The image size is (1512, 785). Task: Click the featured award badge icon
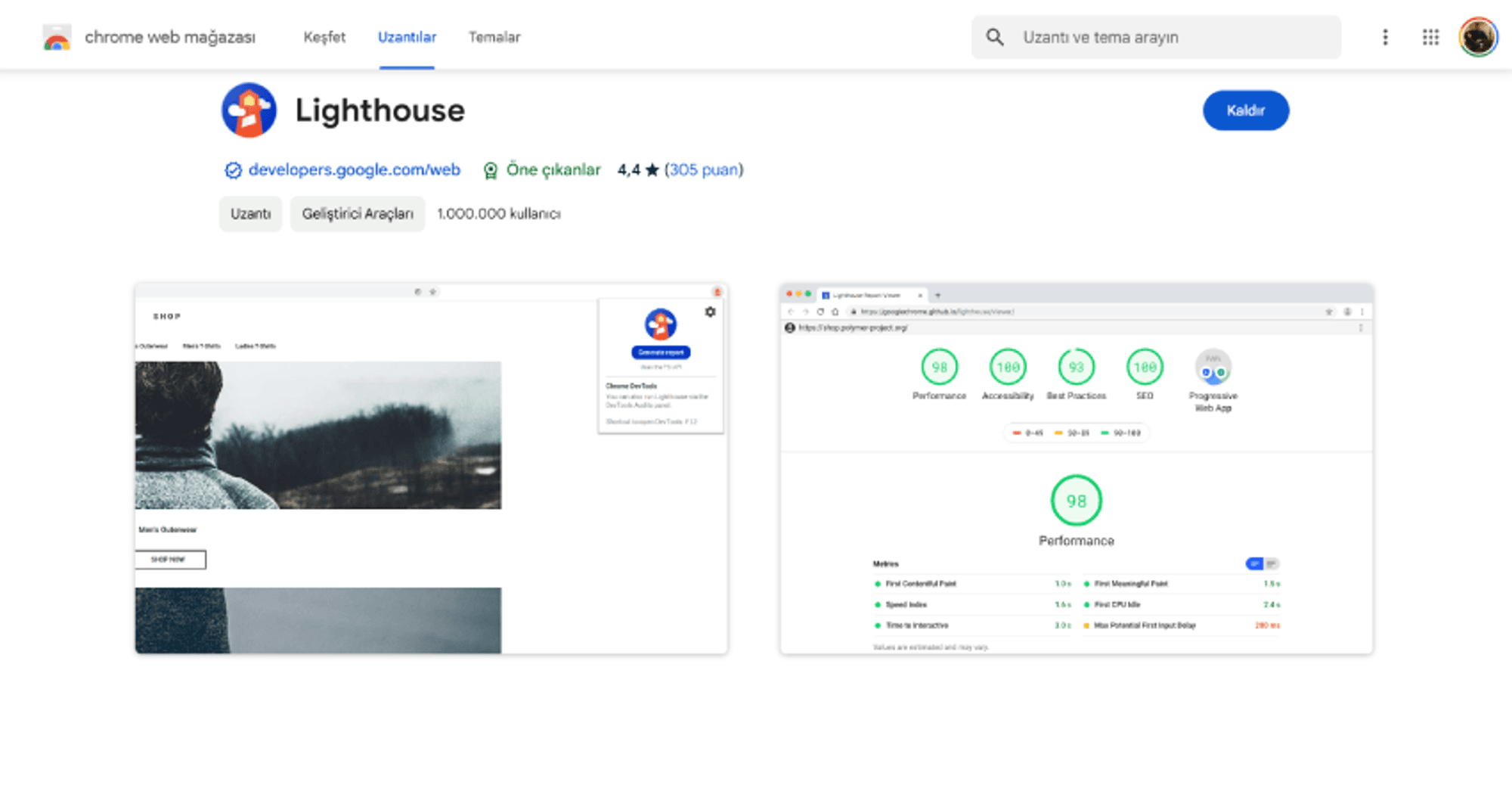491,170
